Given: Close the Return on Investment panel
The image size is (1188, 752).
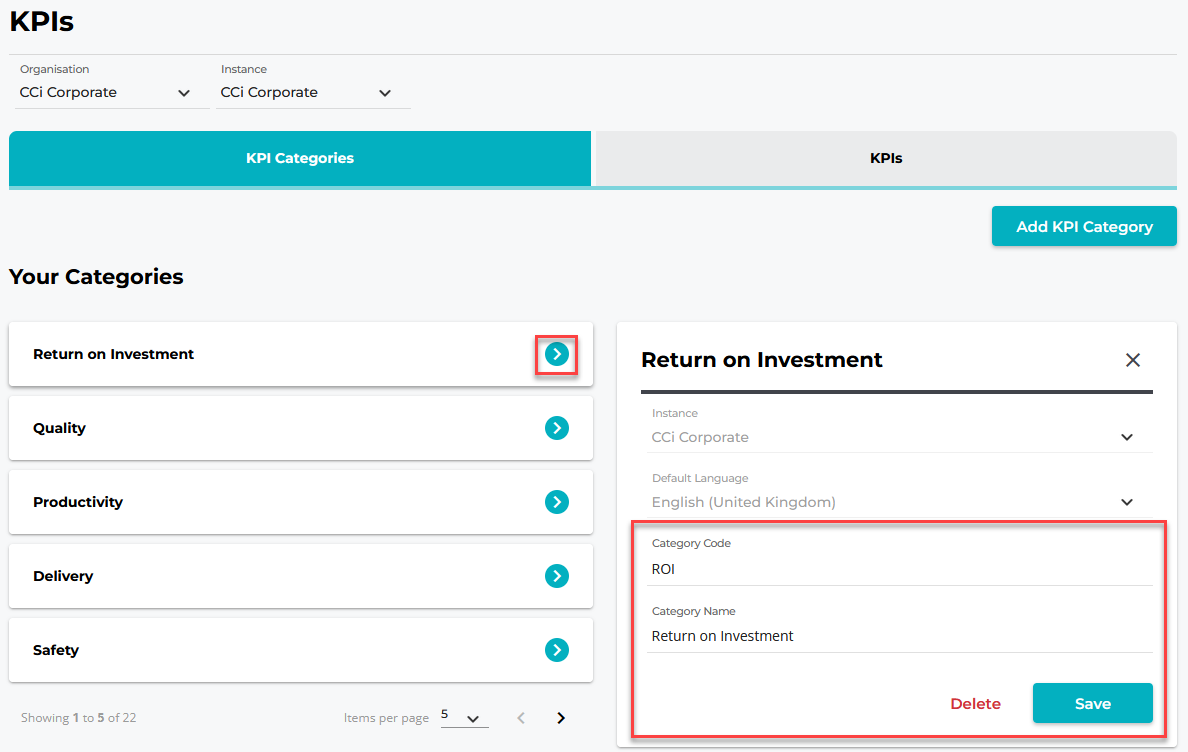Looking at the screenshot, I should tap(1132, 360).
